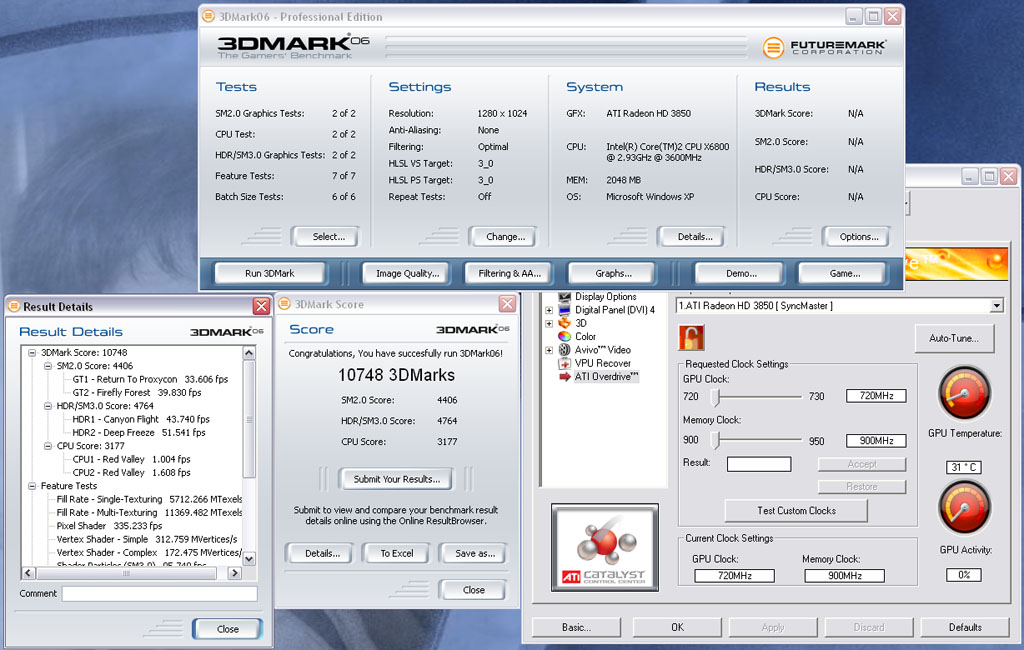Click scroll right arrow in Result Details

pyautogui.click(x=234, y=573)
